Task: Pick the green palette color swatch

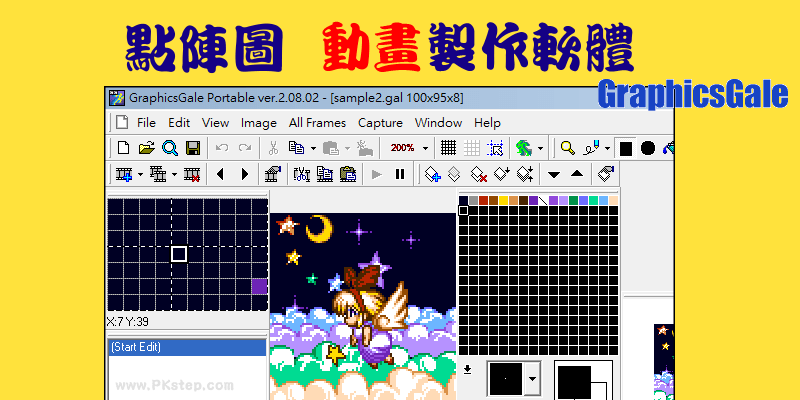Action: 573,201
